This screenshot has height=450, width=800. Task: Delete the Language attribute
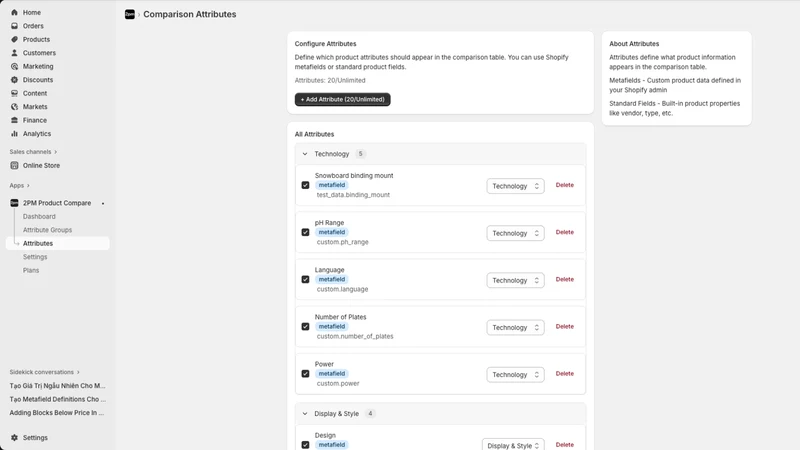(564, 280)
